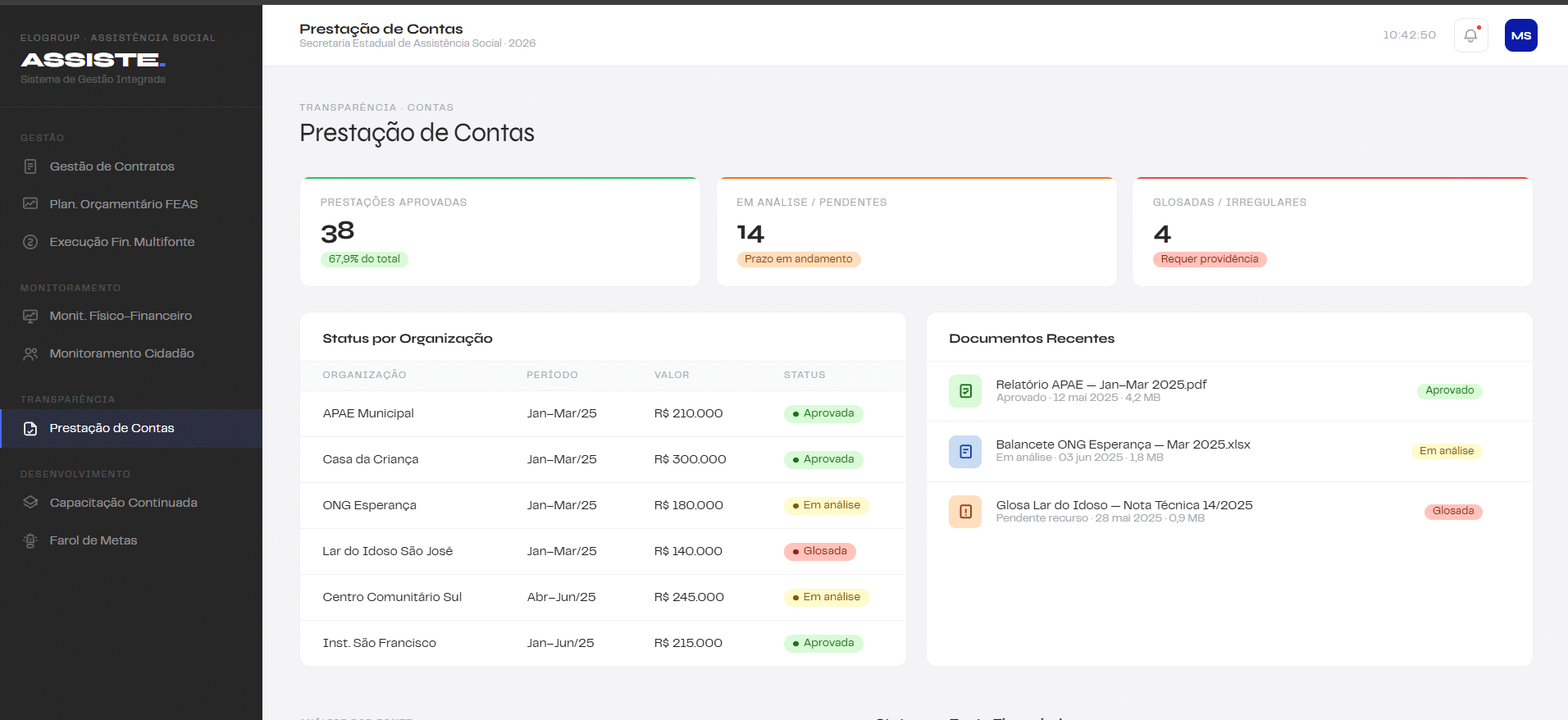The height and width of the screenshot is (720, 1568).
Task: Click ONG Esperança's Em análise status
Action: click(827, 505)
